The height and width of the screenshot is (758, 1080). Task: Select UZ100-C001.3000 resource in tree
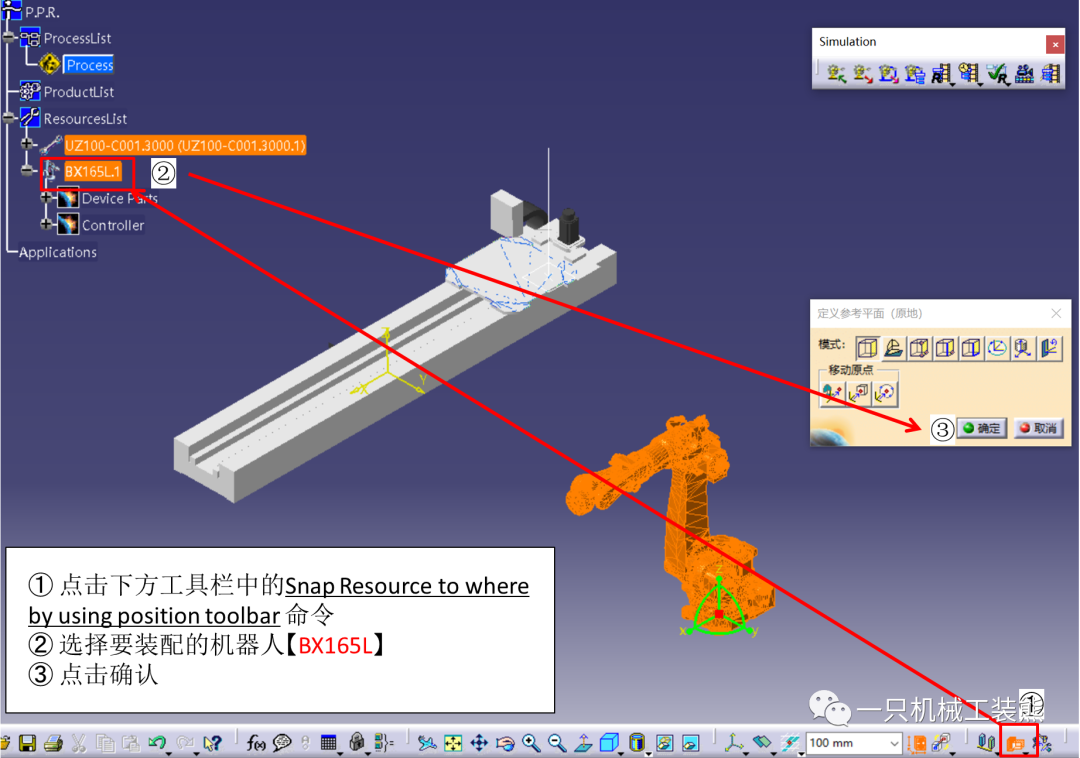185,145
